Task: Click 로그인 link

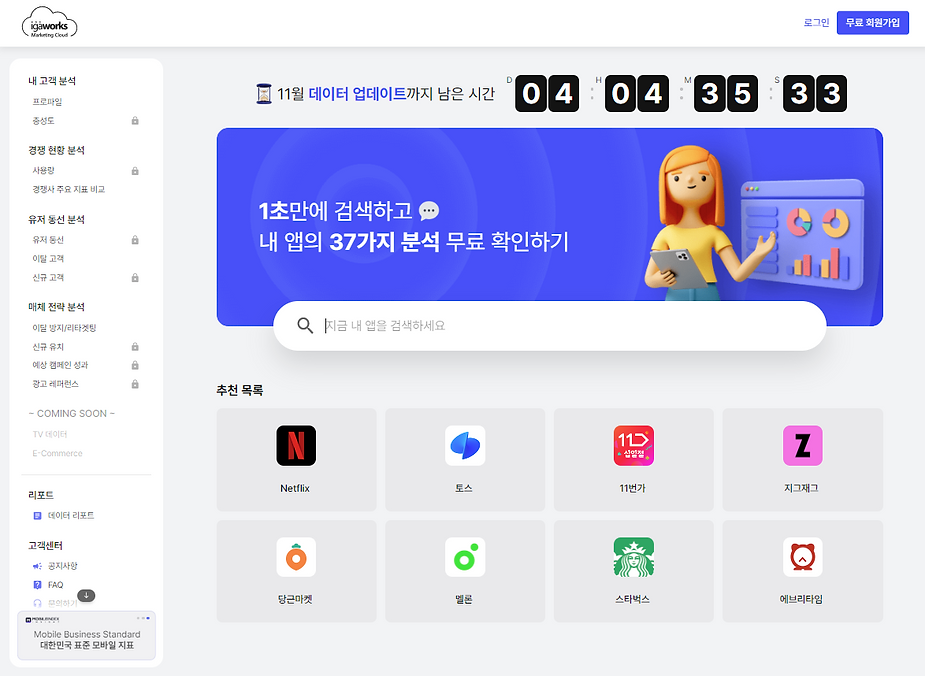Action: (816, 22)
